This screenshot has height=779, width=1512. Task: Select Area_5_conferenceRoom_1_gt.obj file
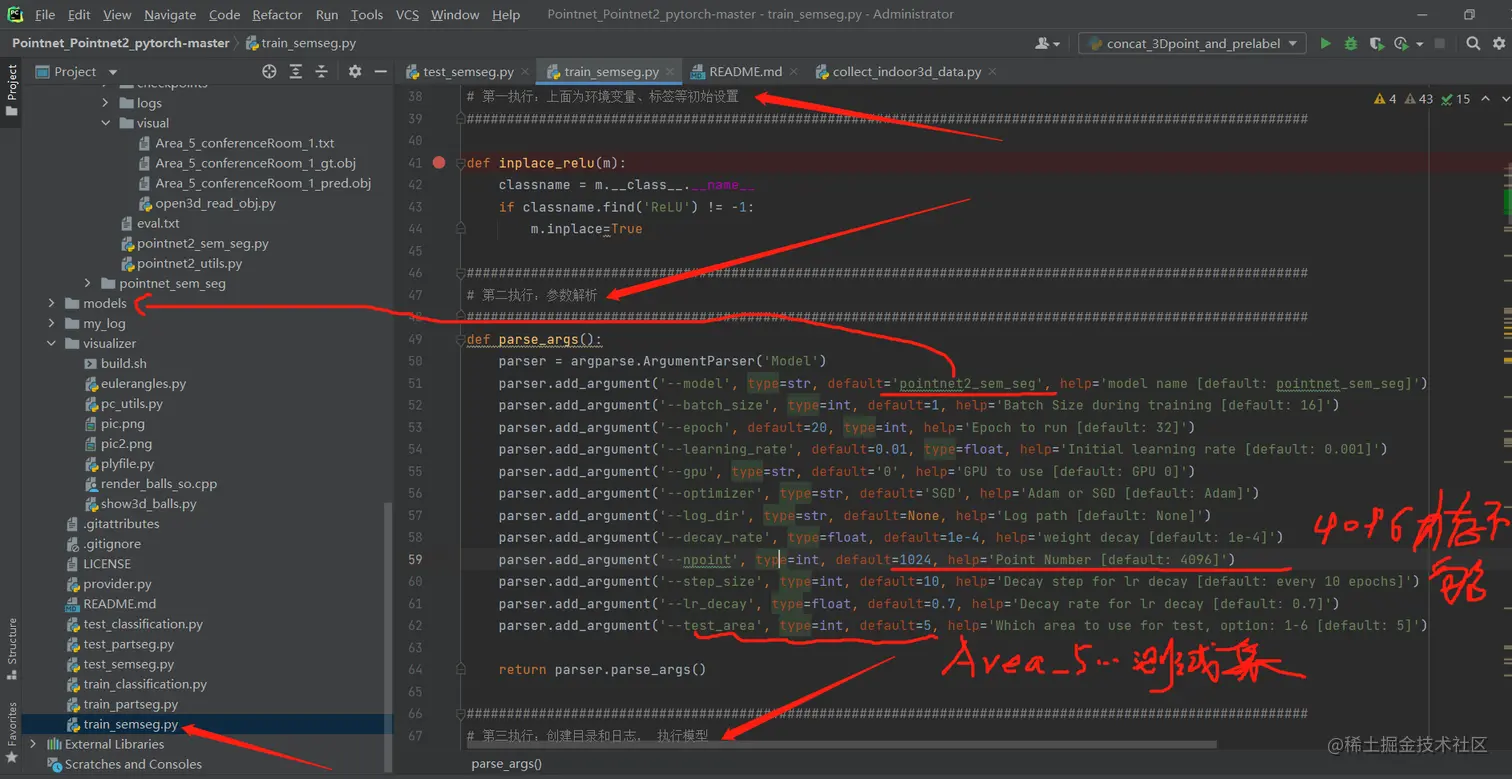click(x=255, y=163)
